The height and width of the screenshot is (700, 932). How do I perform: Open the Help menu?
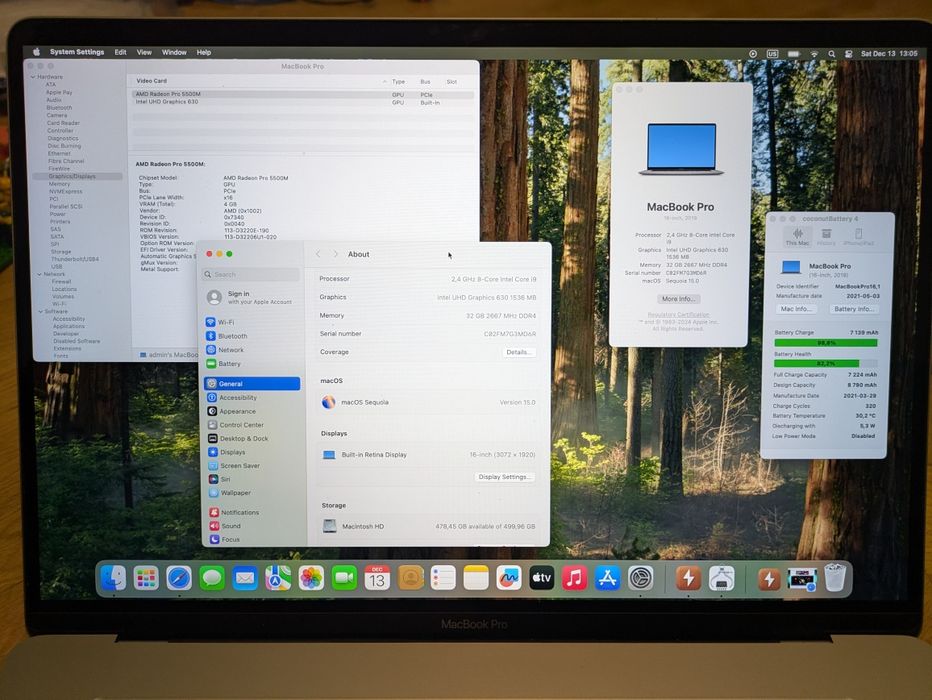pos(204,52)
